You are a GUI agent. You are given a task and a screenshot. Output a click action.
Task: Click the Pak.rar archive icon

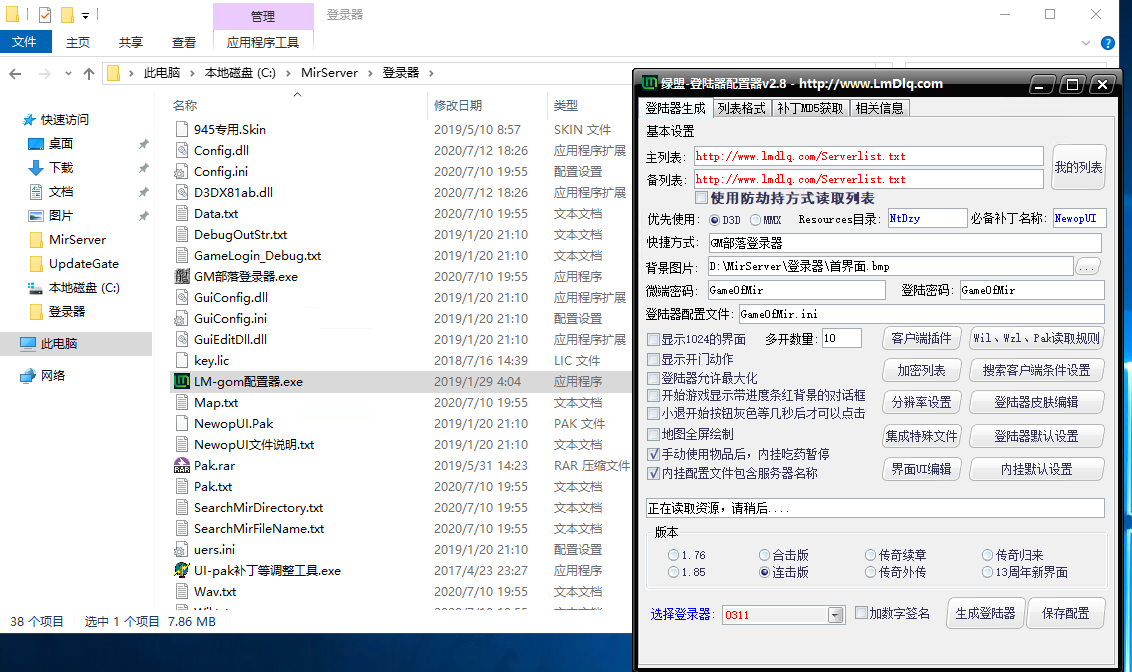(182, 466)
